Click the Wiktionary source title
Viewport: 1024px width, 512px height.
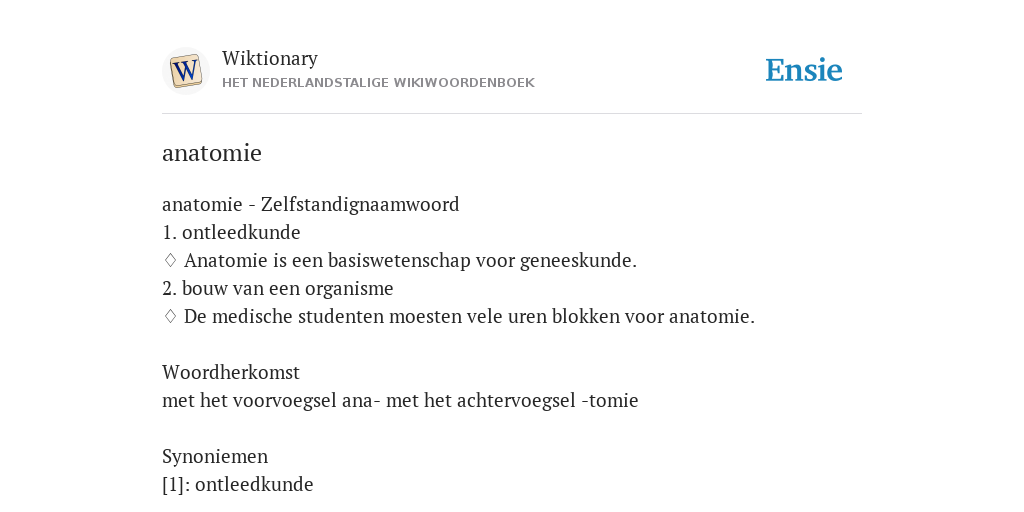270,58
